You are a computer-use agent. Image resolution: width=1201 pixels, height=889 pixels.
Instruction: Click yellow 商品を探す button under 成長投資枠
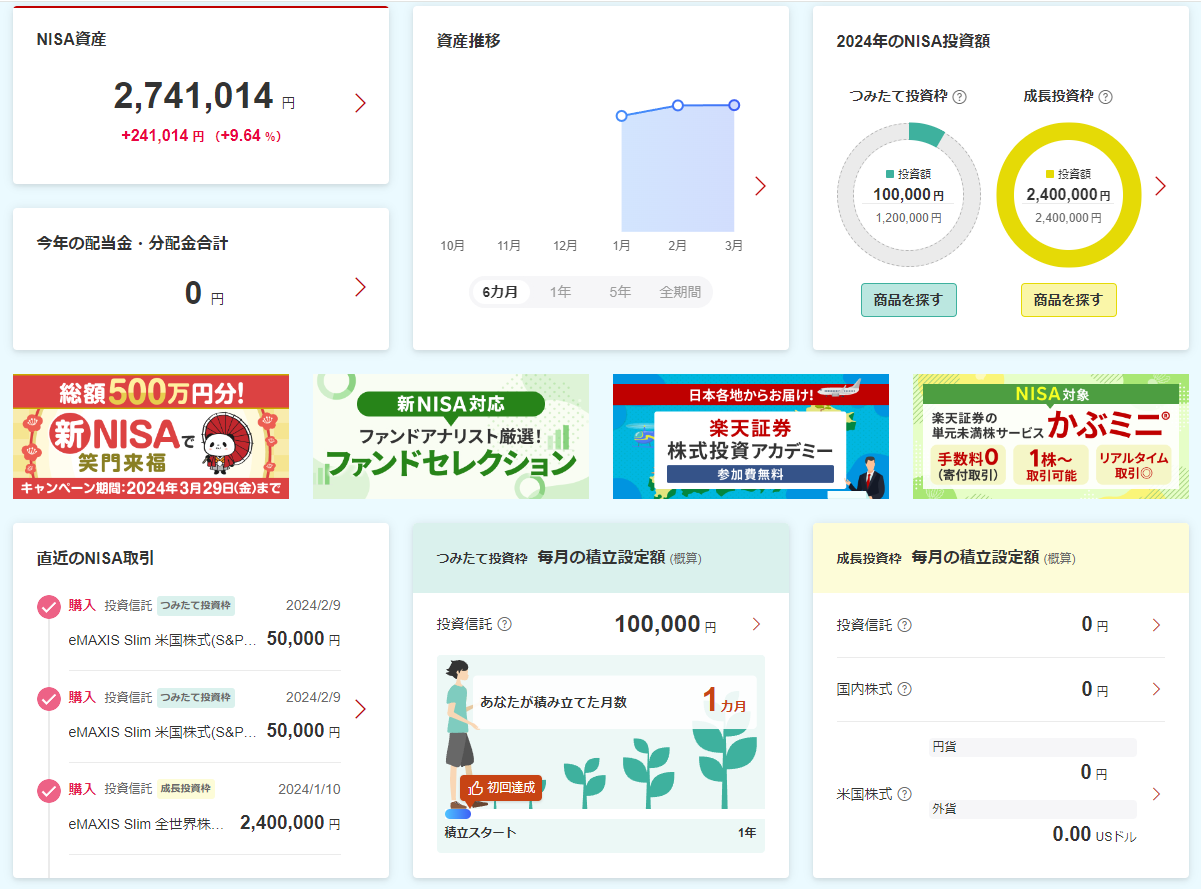tap(1068, 300)
